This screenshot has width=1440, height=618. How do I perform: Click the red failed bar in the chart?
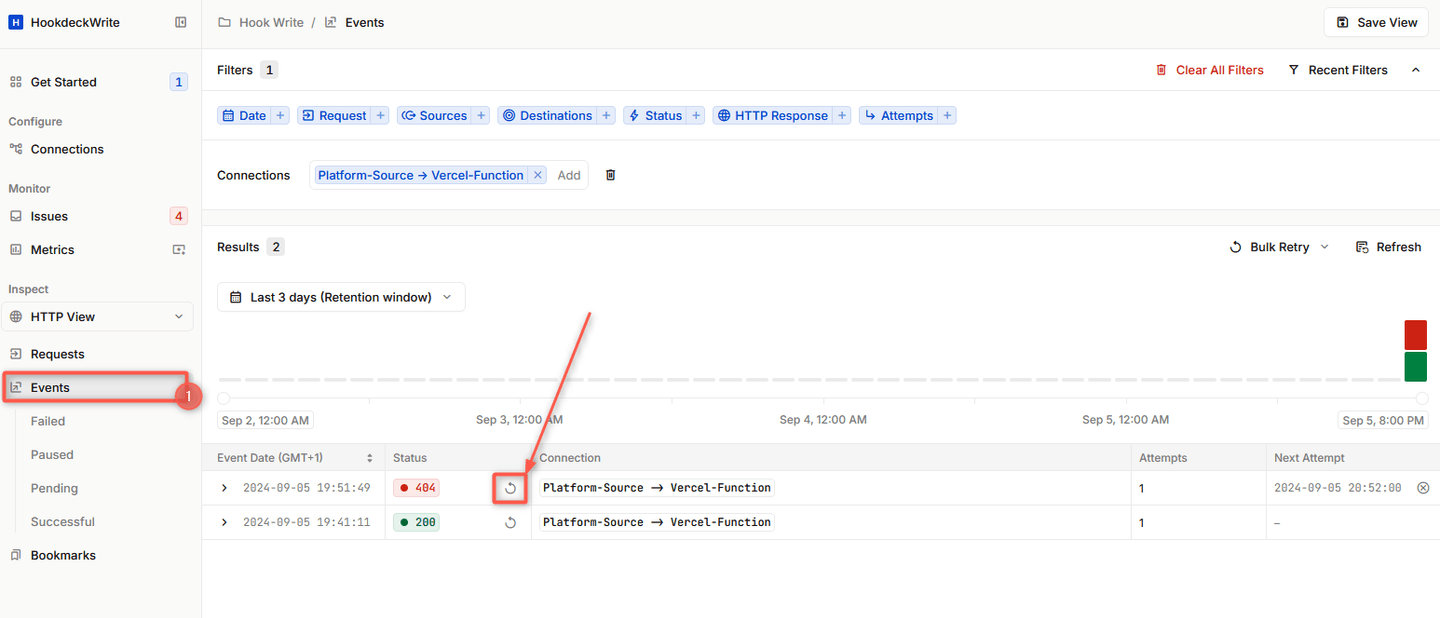click(1415, 335)
